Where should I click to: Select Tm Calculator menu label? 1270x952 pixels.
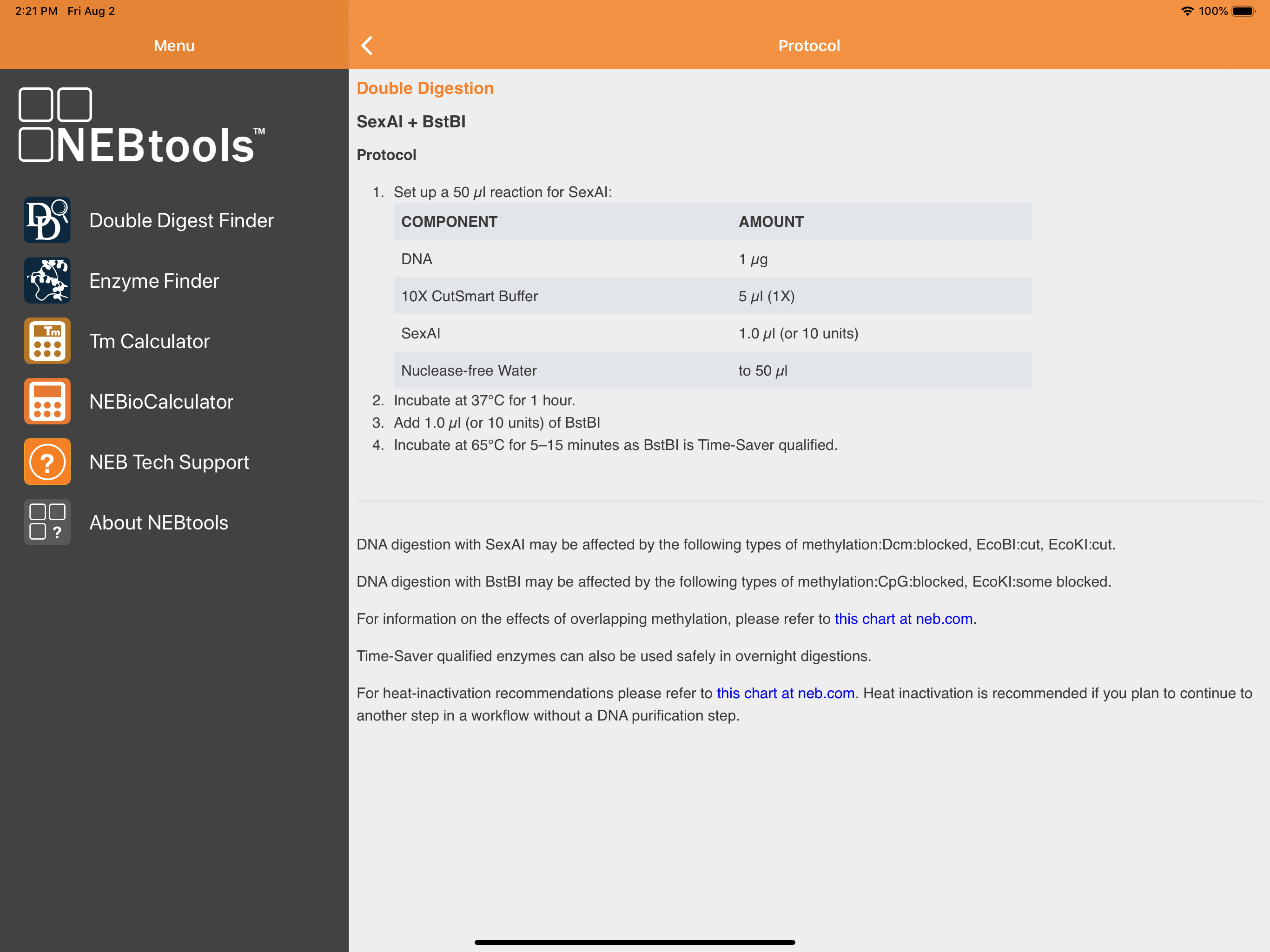(x=149, y=341)
